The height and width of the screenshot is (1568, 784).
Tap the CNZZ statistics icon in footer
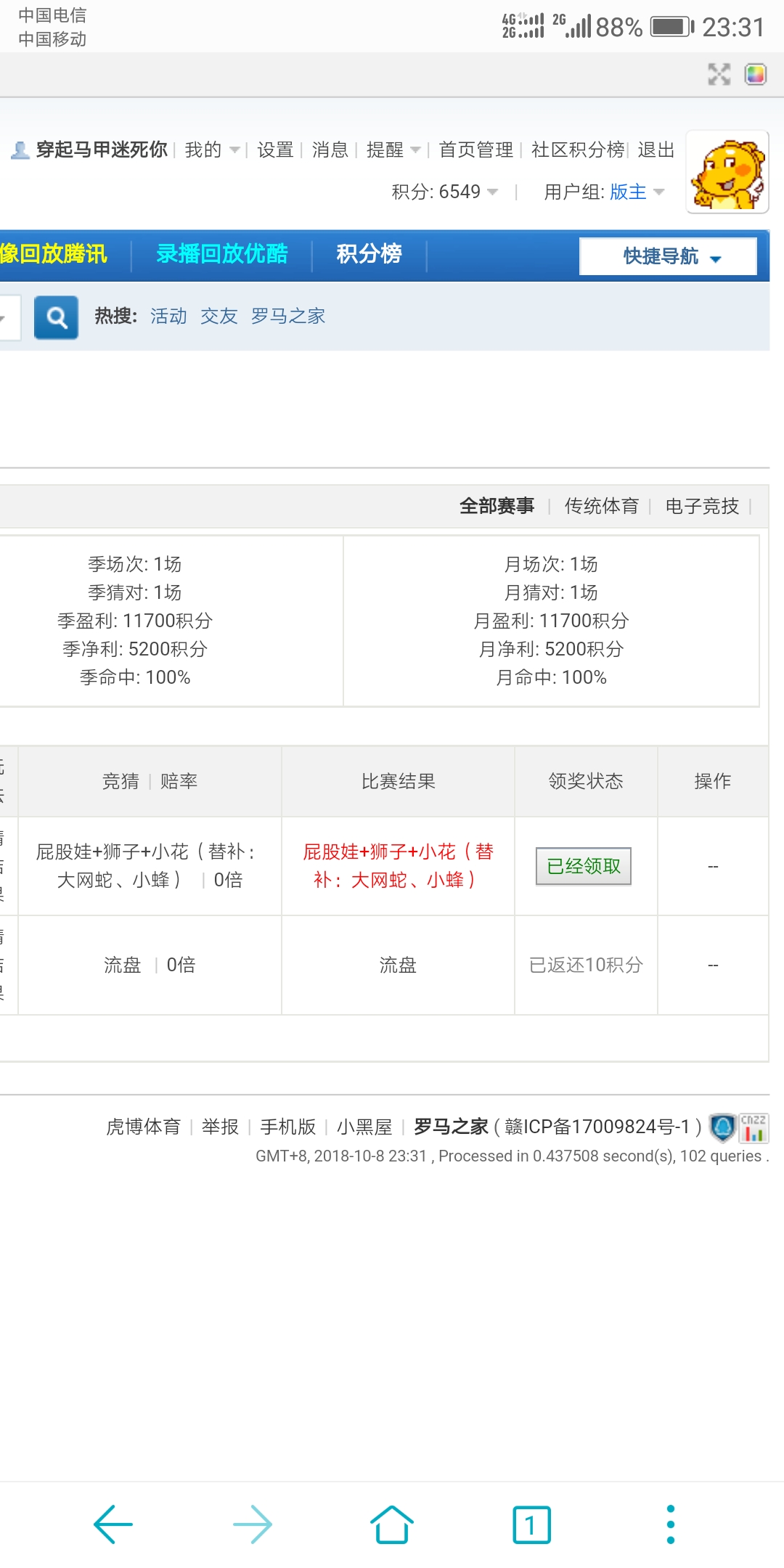coord(754,1127)
